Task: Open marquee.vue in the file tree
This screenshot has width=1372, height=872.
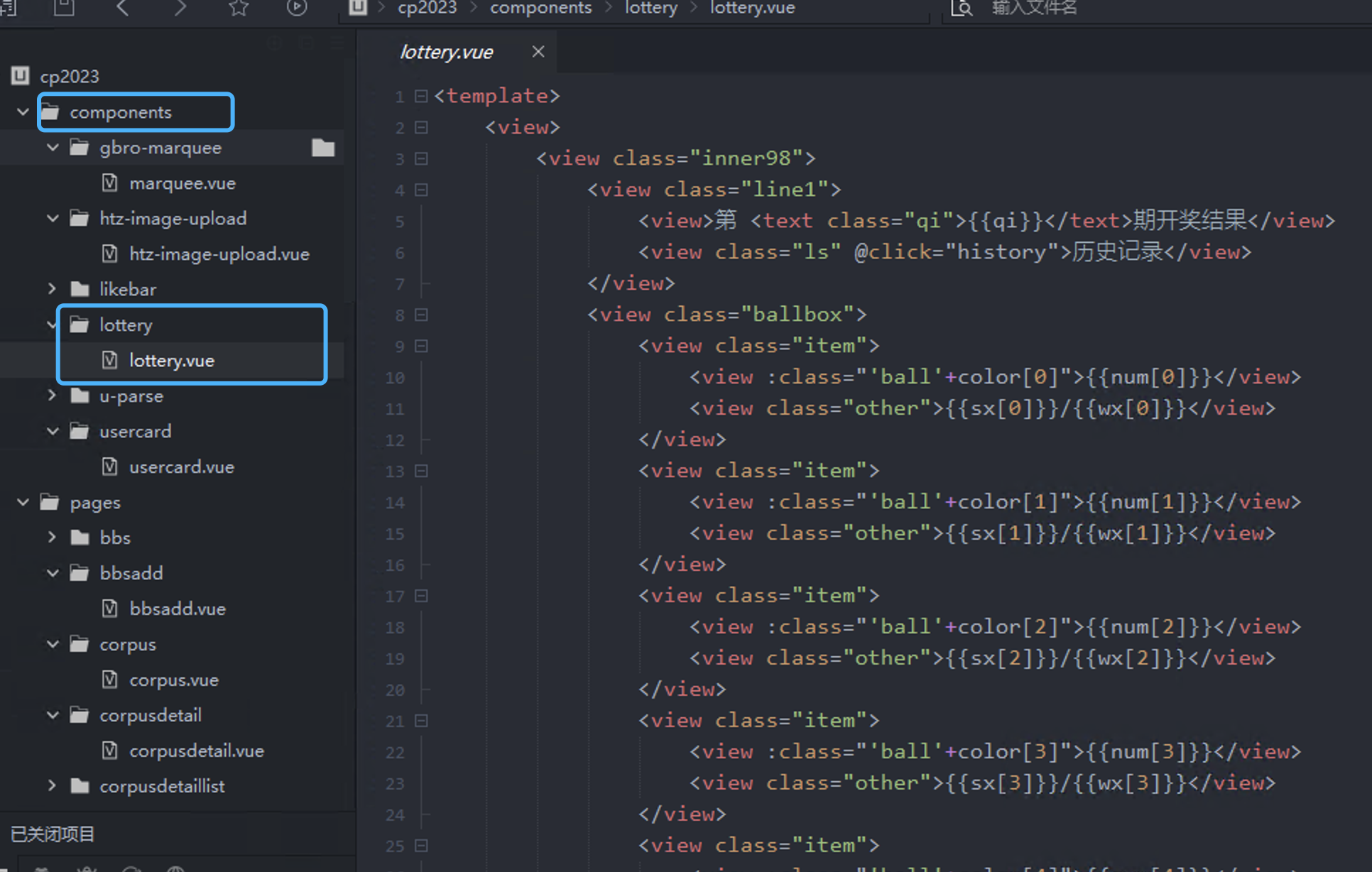Action: click(183, 182)
